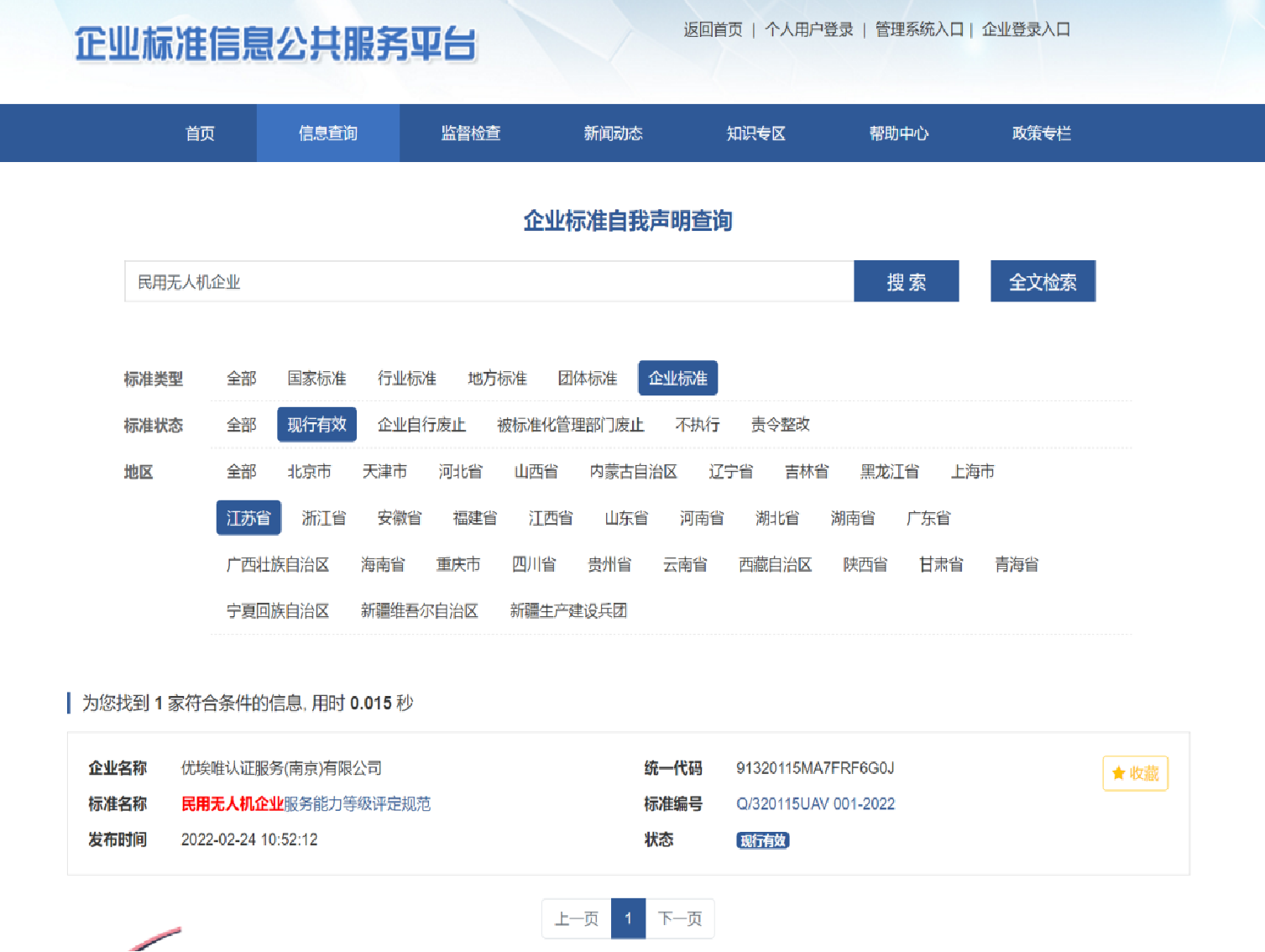The width and height of the screenshot is (1265, 952).
Task: Switch to the 监督检查 tab
Action: point(470,133)
